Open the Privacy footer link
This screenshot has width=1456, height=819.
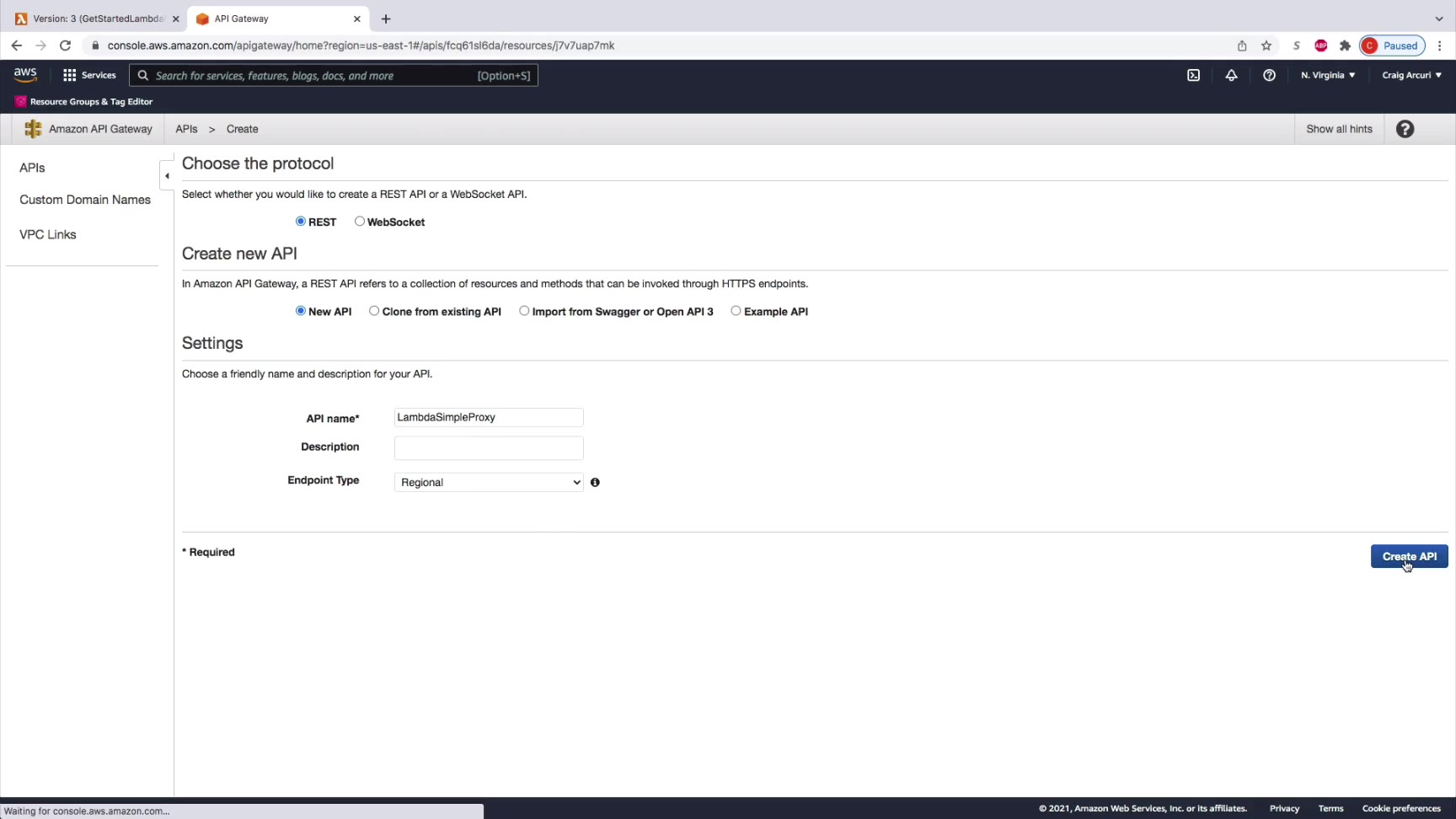(x=1284, y=809)
